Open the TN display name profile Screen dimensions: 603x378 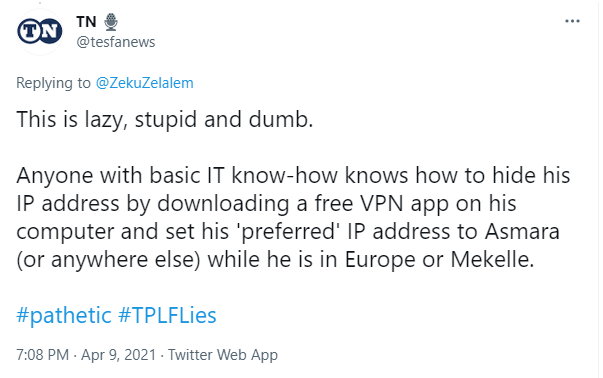coord(86,22)
